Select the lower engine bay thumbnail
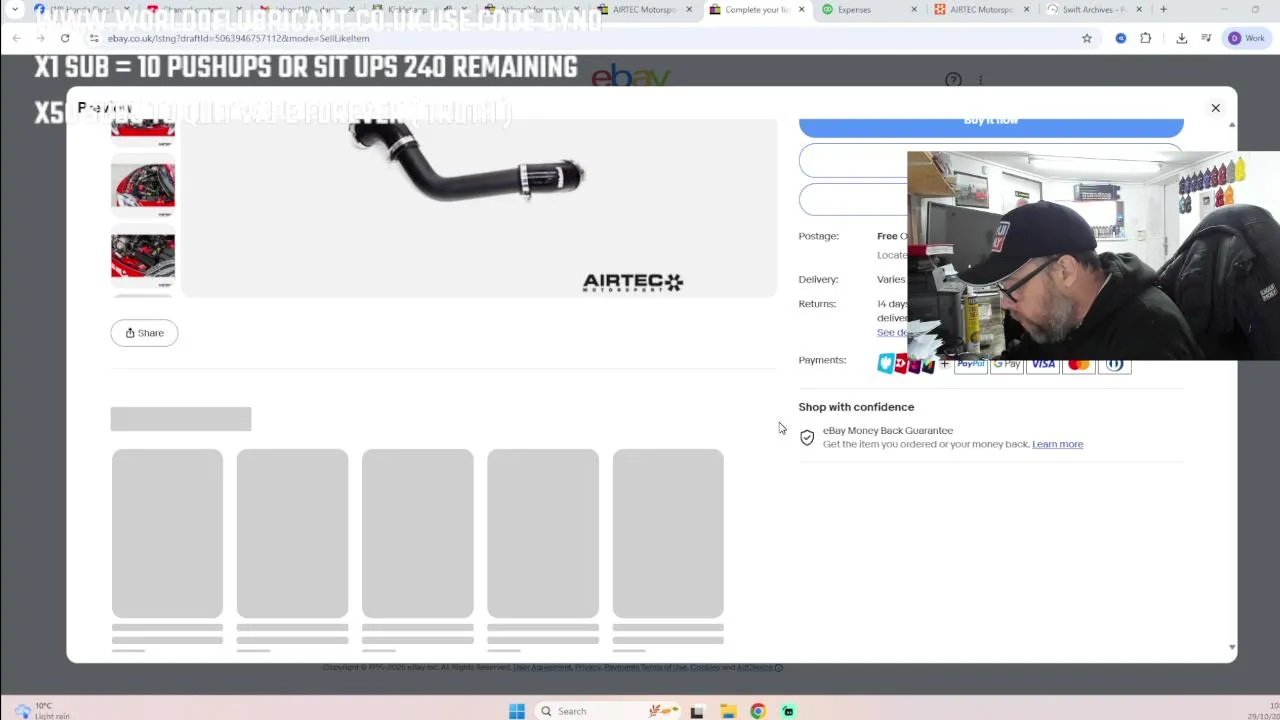Image resolution: width=1280 pixels, height=720 pixels. pyautogui.click(x=143, y=257)
